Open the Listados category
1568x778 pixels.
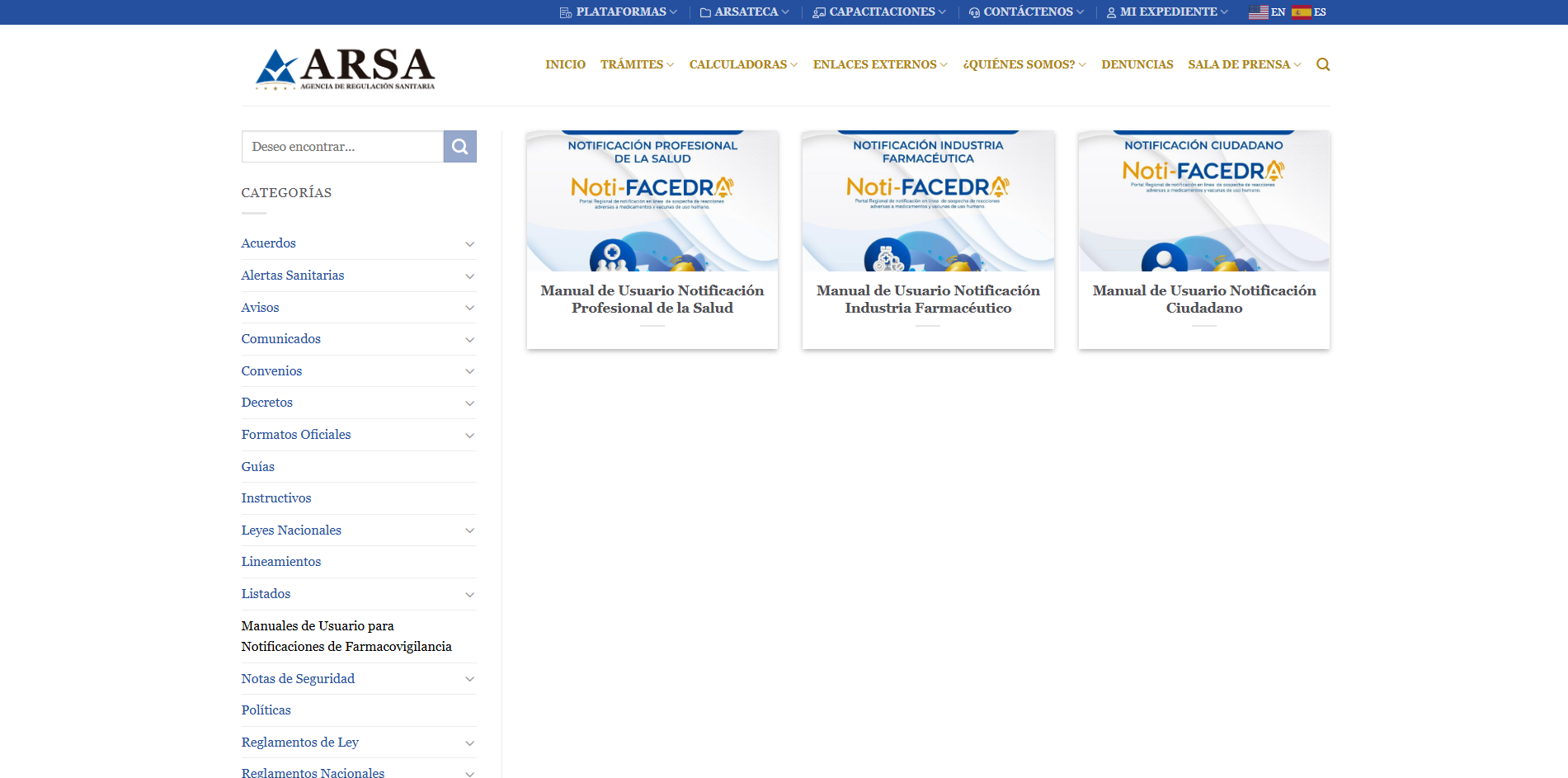pyautogui.click(x=266, y=594)
